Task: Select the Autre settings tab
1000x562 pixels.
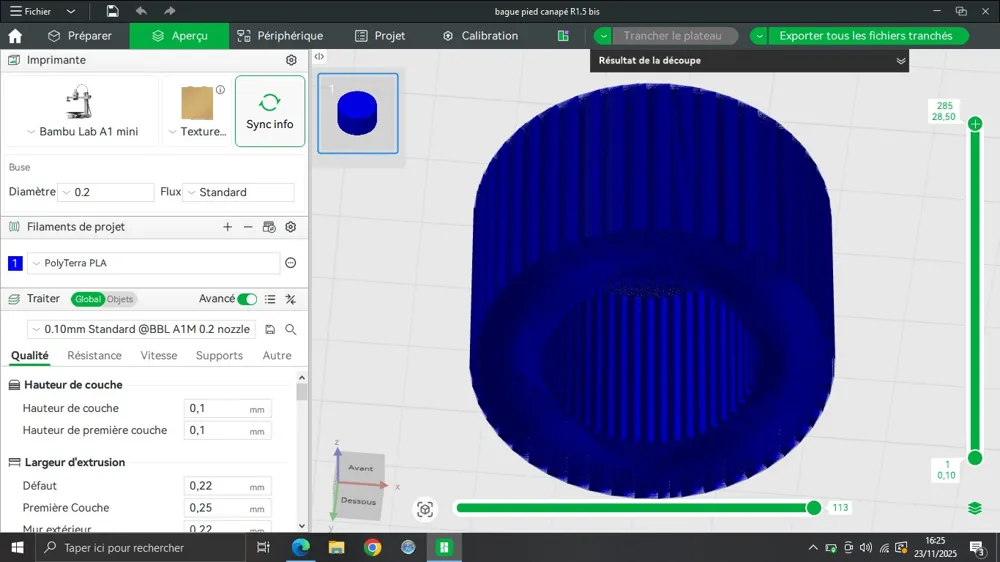Action: pos(277,355)
